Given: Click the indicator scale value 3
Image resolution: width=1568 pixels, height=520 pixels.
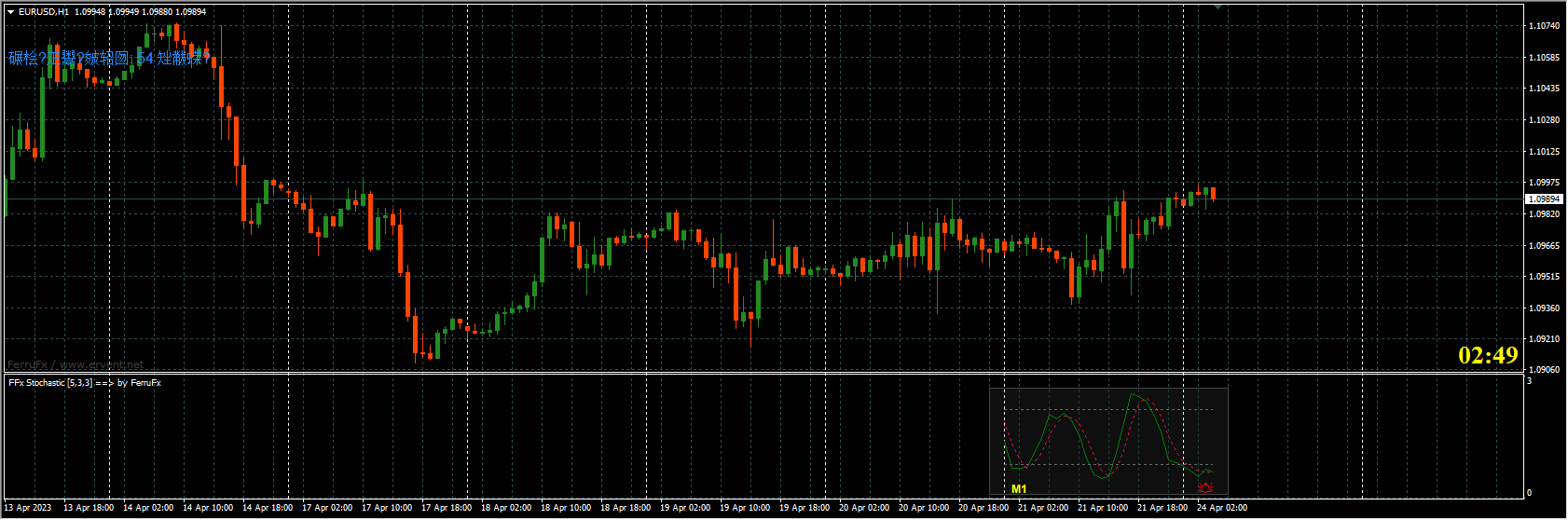Looking at the screenshot, I should [x=1530, y=381].
